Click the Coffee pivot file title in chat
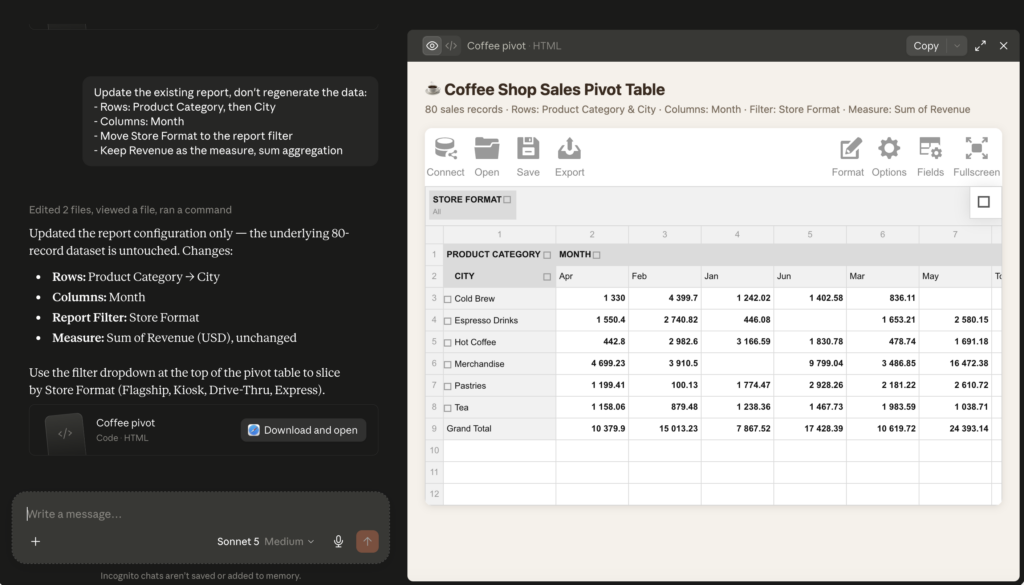The image size is (1024, 585). click(x=125, y=423)
